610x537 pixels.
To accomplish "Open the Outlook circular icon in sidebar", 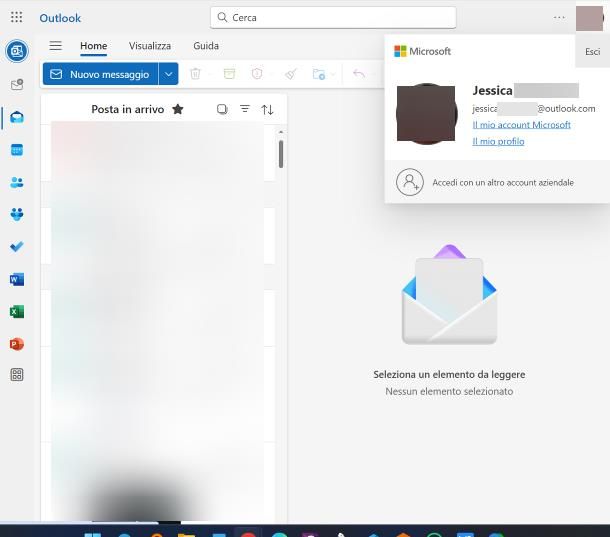I will [17, 51].
